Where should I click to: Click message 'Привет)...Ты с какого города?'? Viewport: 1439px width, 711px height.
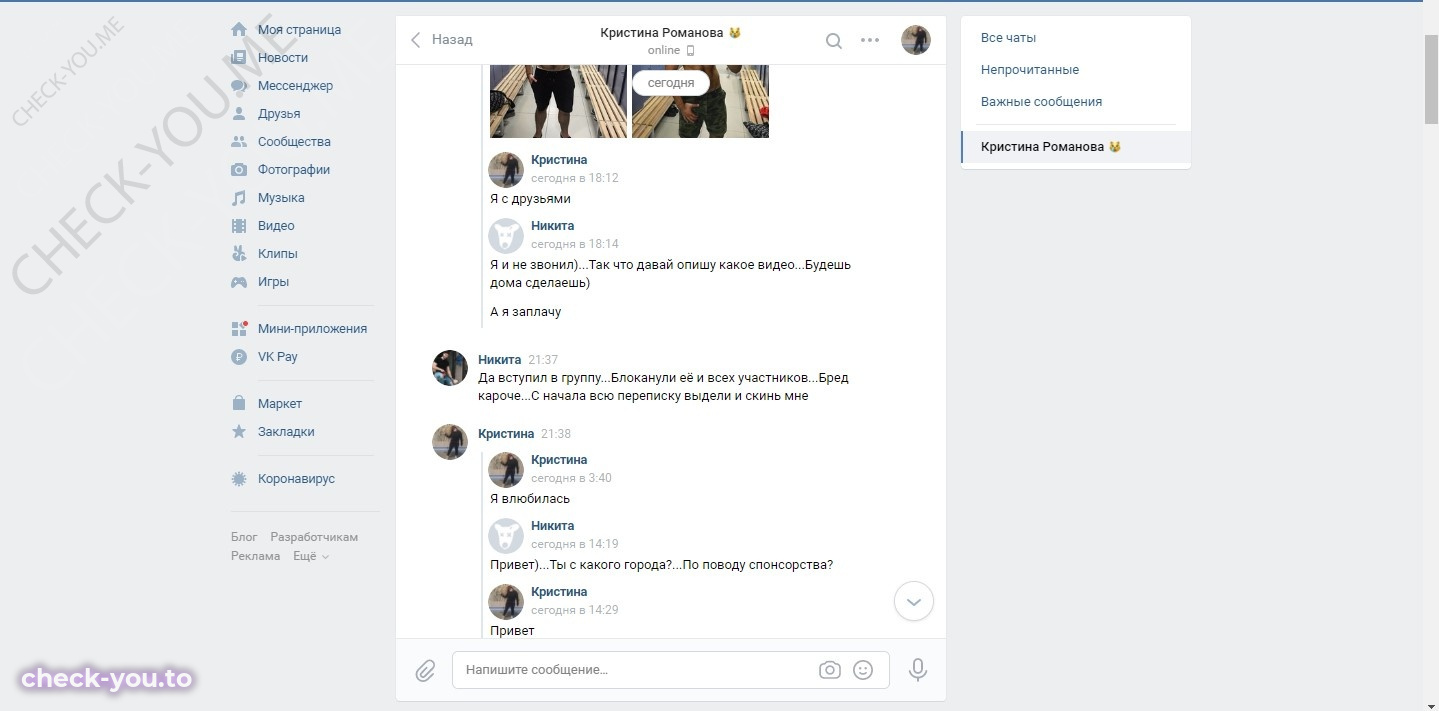pos(661,565)
